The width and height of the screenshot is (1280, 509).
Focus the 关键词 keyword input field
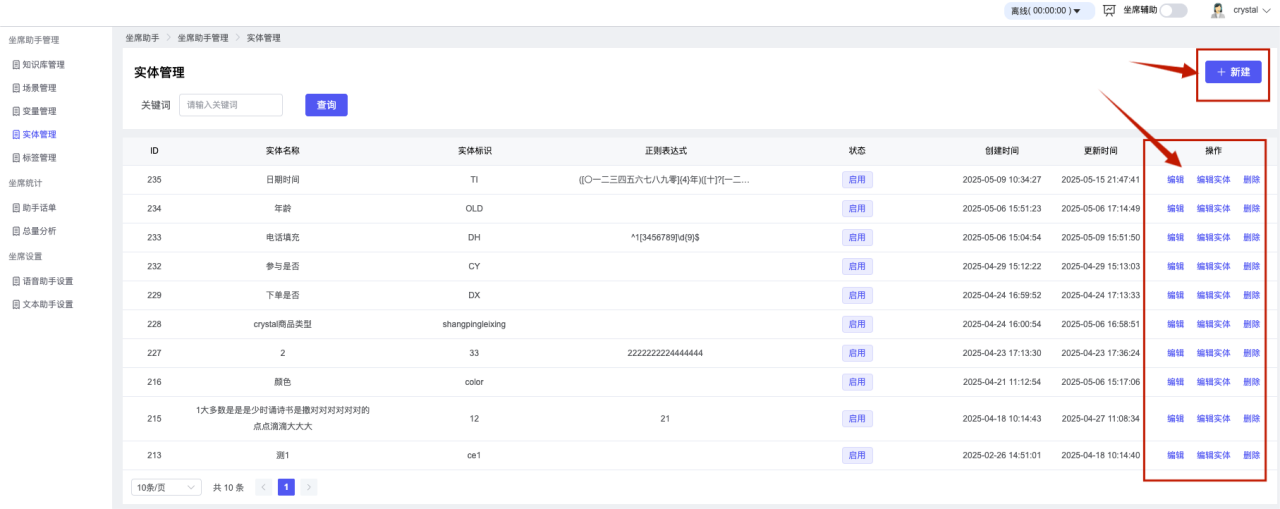[x=230, y=105]
